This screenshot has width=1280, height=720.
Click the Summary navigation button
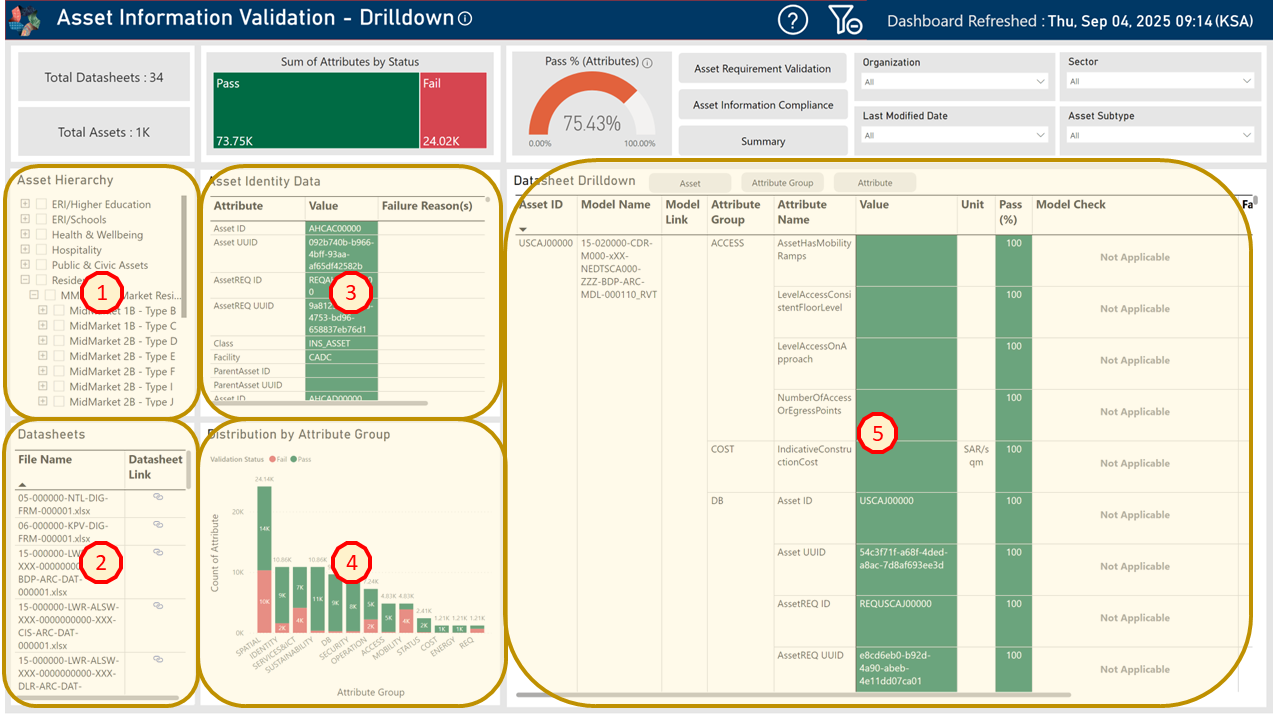762,141
